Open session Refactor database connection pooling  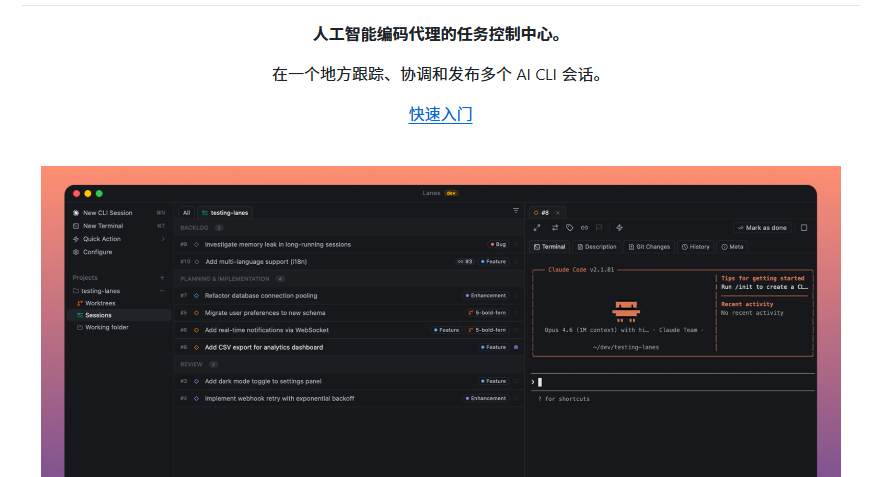[x=261, y=295]
